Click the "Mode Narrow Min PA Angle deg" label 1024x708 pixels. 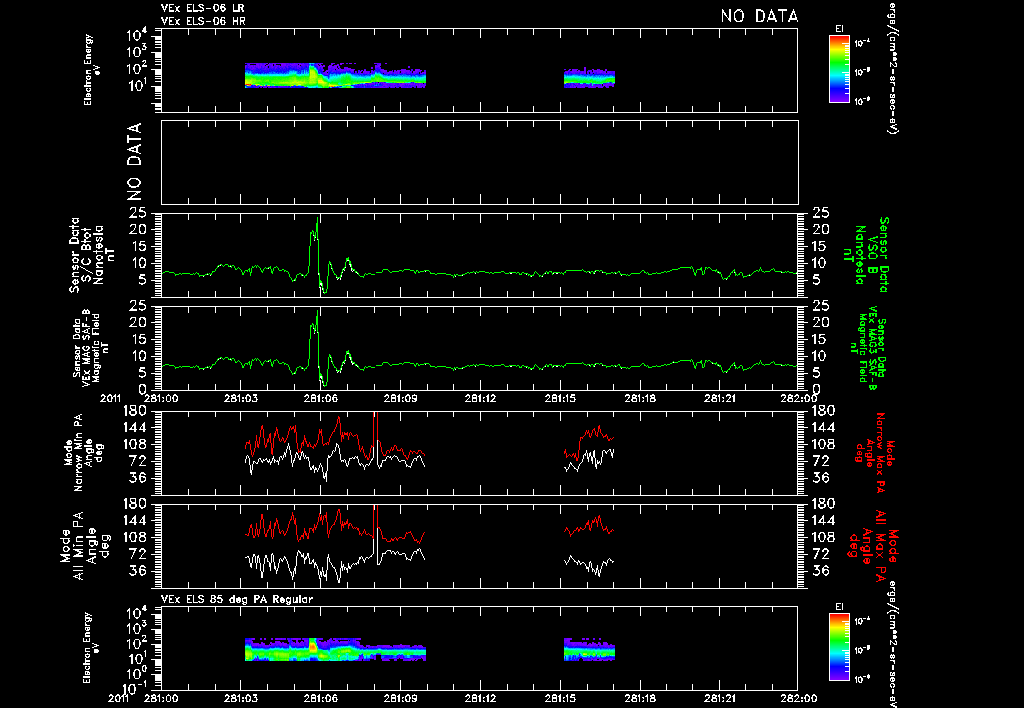click(x=83, y=452)
